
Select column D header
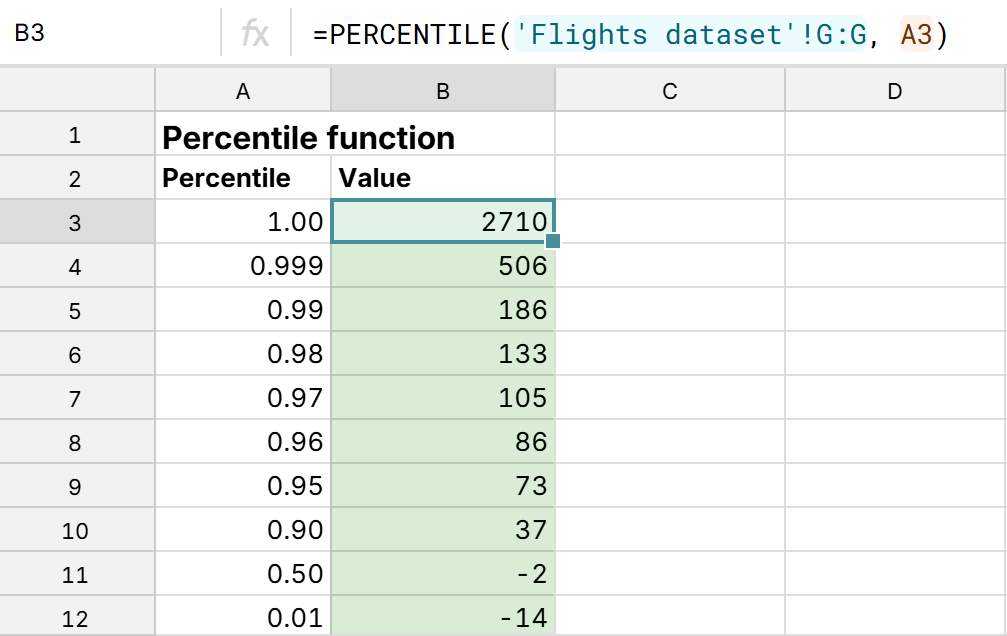[894, 90]
